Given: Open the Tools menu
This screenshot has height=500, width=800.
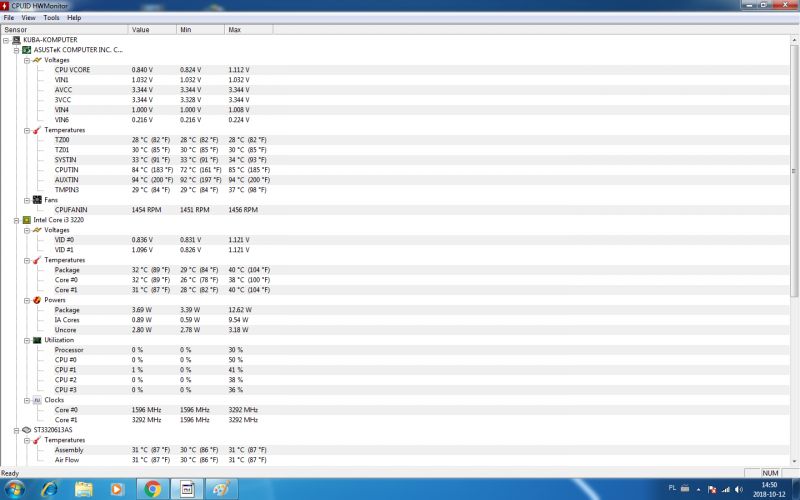Looking at the screenshot, I should point(51,17).
